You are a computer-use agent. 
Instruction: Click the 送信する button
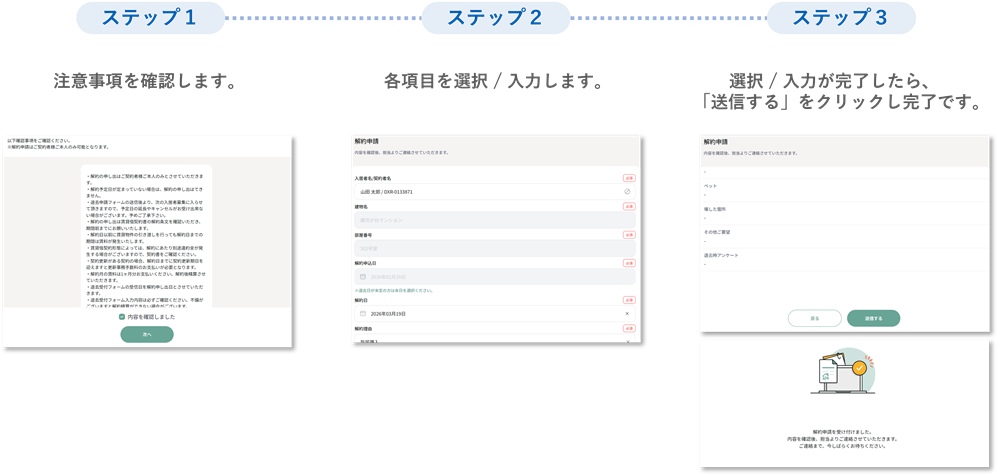click(x=873, y=318)
